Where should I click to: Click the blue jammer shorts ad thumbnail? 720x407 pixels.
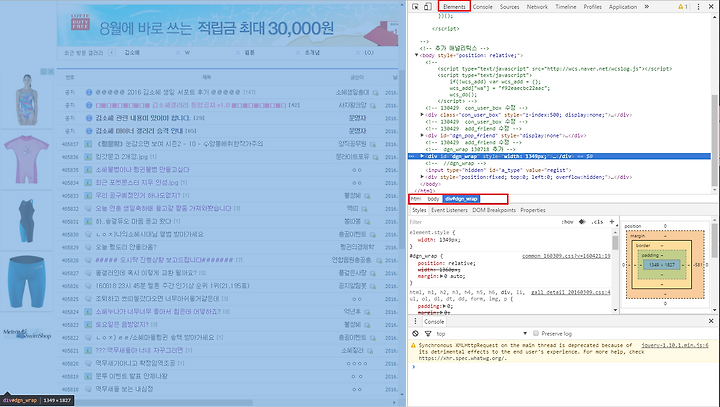[26, 281]
